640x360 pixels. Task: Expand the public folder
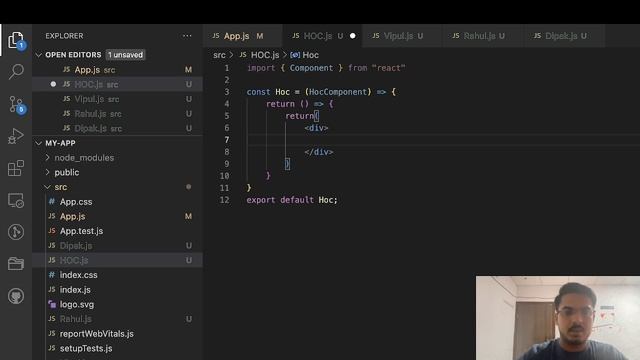tap(47, 172)
